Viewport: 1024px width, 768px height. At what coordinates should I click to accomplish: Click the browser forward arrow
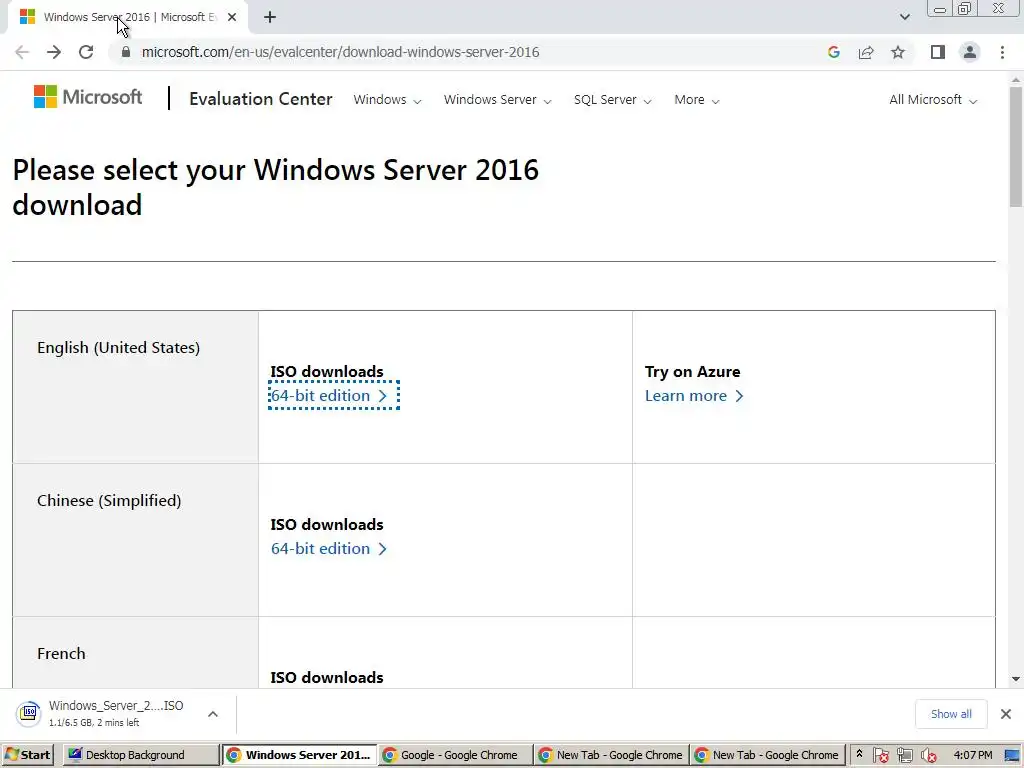54,52
